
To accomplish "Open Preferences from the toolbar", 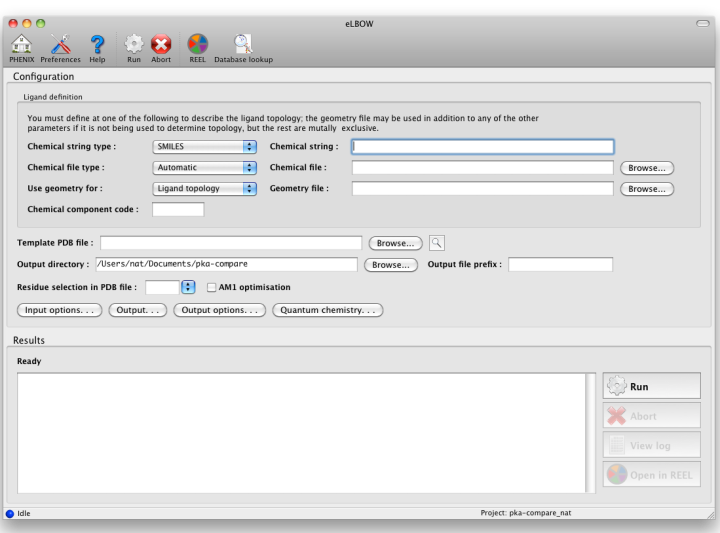I will [x=60, y=43].
